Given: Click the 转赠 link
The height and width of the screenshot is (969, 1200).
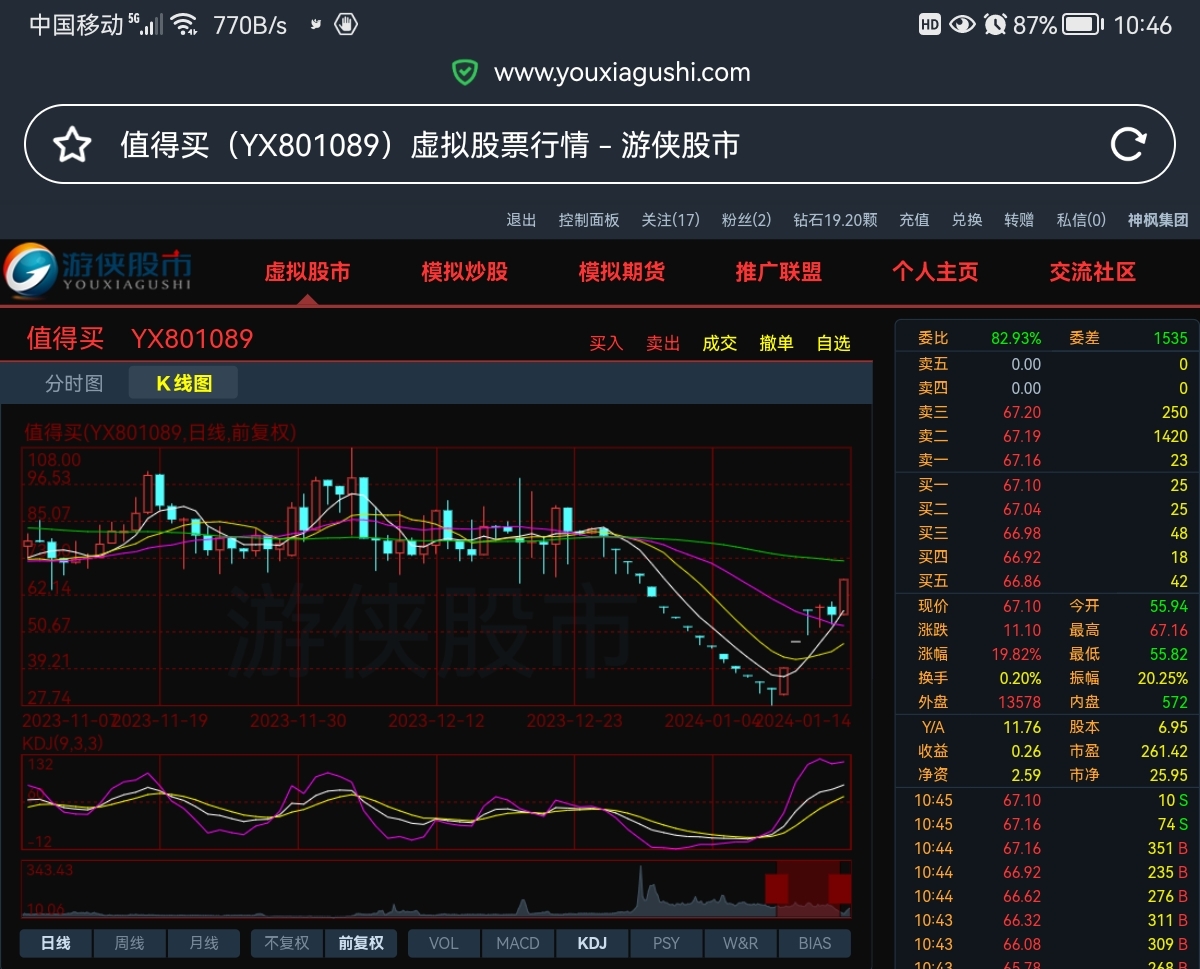Looking at the screenshot, I should click(1019, 220).
